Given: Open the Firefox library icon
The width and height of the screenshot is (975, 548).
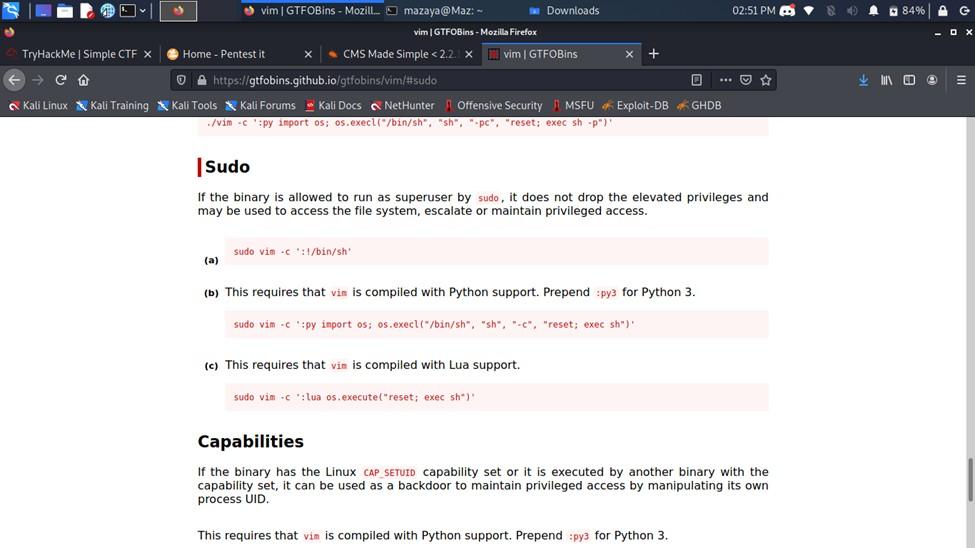Looking at the screenshot, I should (x=886, y=80).
